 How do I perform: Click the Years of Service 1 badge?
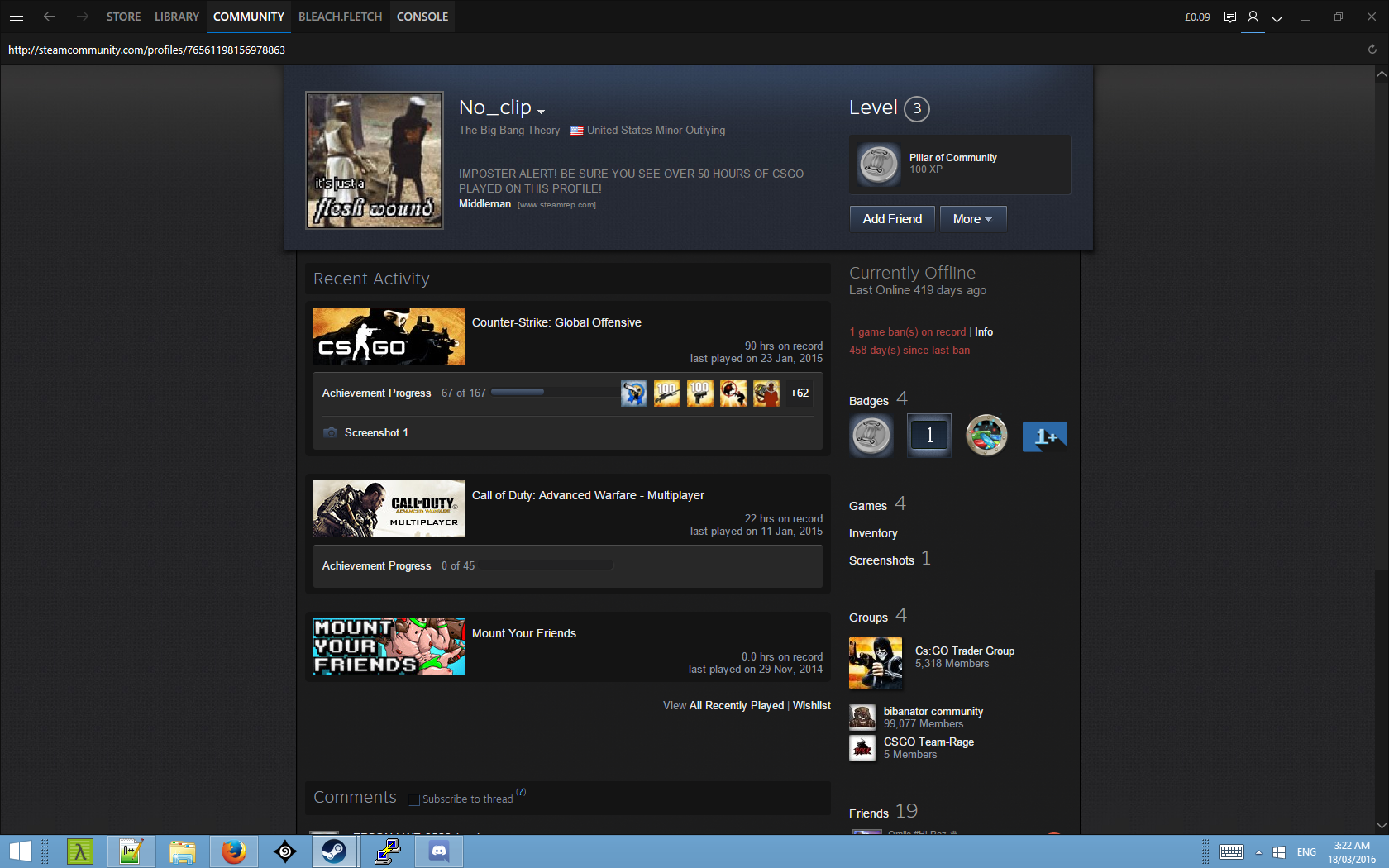(929, 436)
